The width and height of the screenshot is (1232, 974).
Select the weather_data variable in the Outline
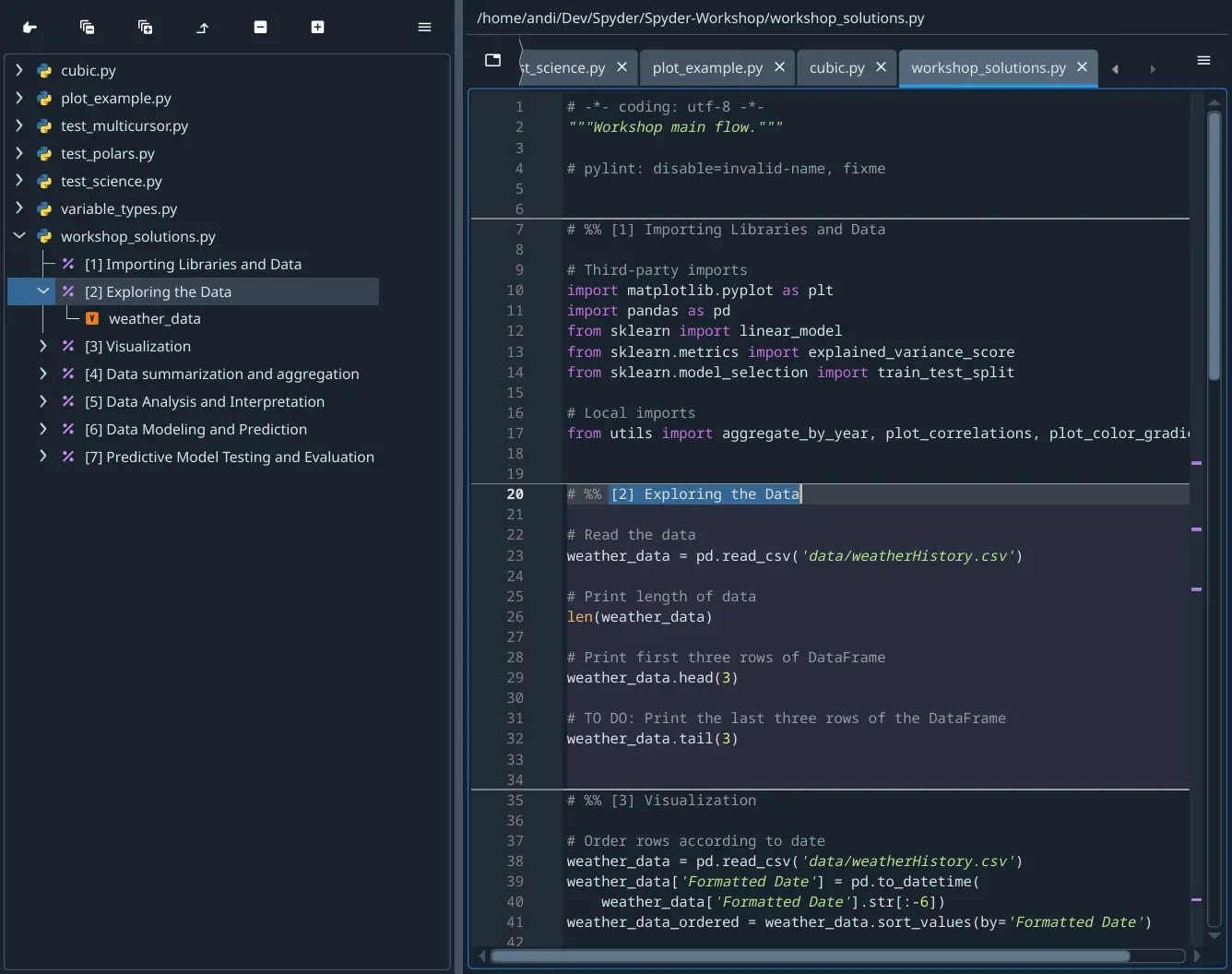click(x=154, y=318)
